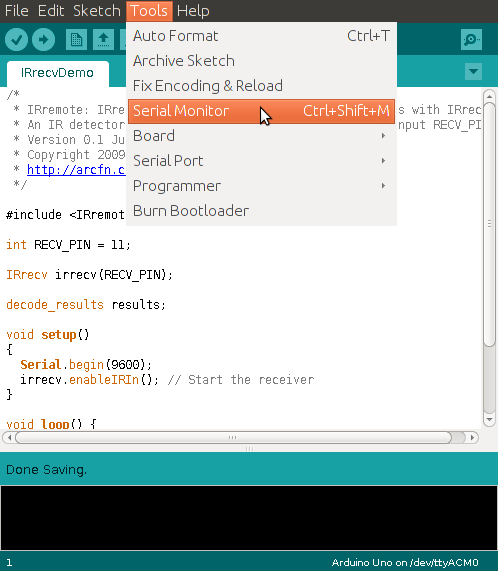Click the line number 1 in the status bar
Viewport: 498px width, 571px height.
tap(9, 563)
